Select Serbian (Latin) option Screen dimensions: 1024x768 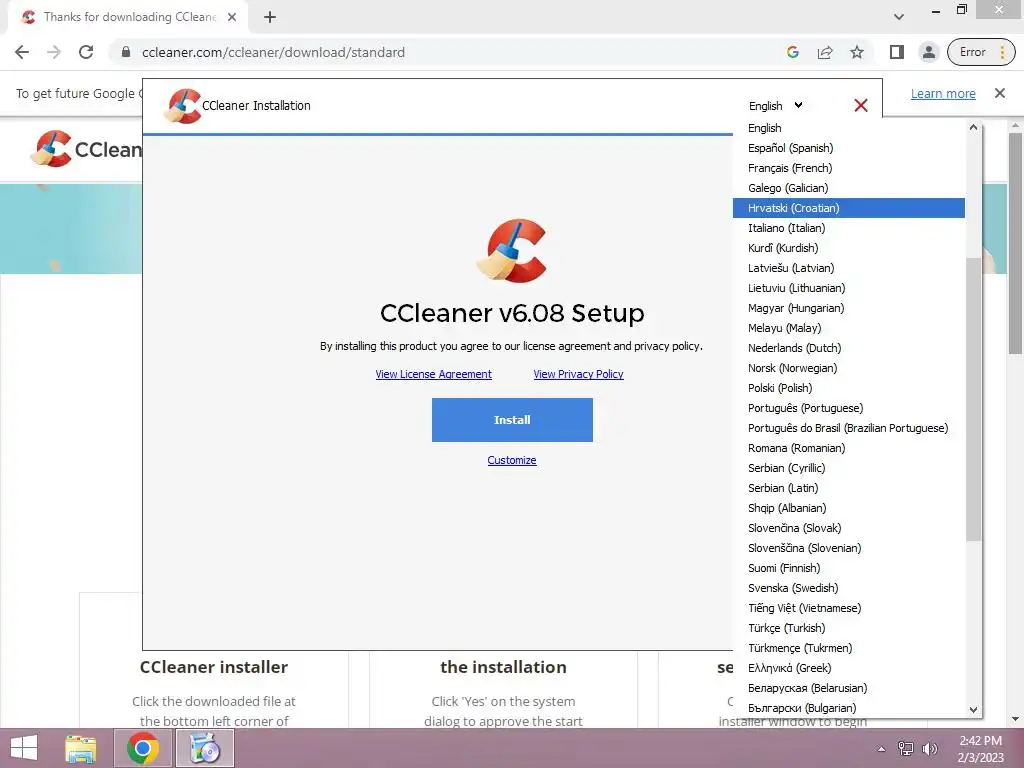point(848,488)
